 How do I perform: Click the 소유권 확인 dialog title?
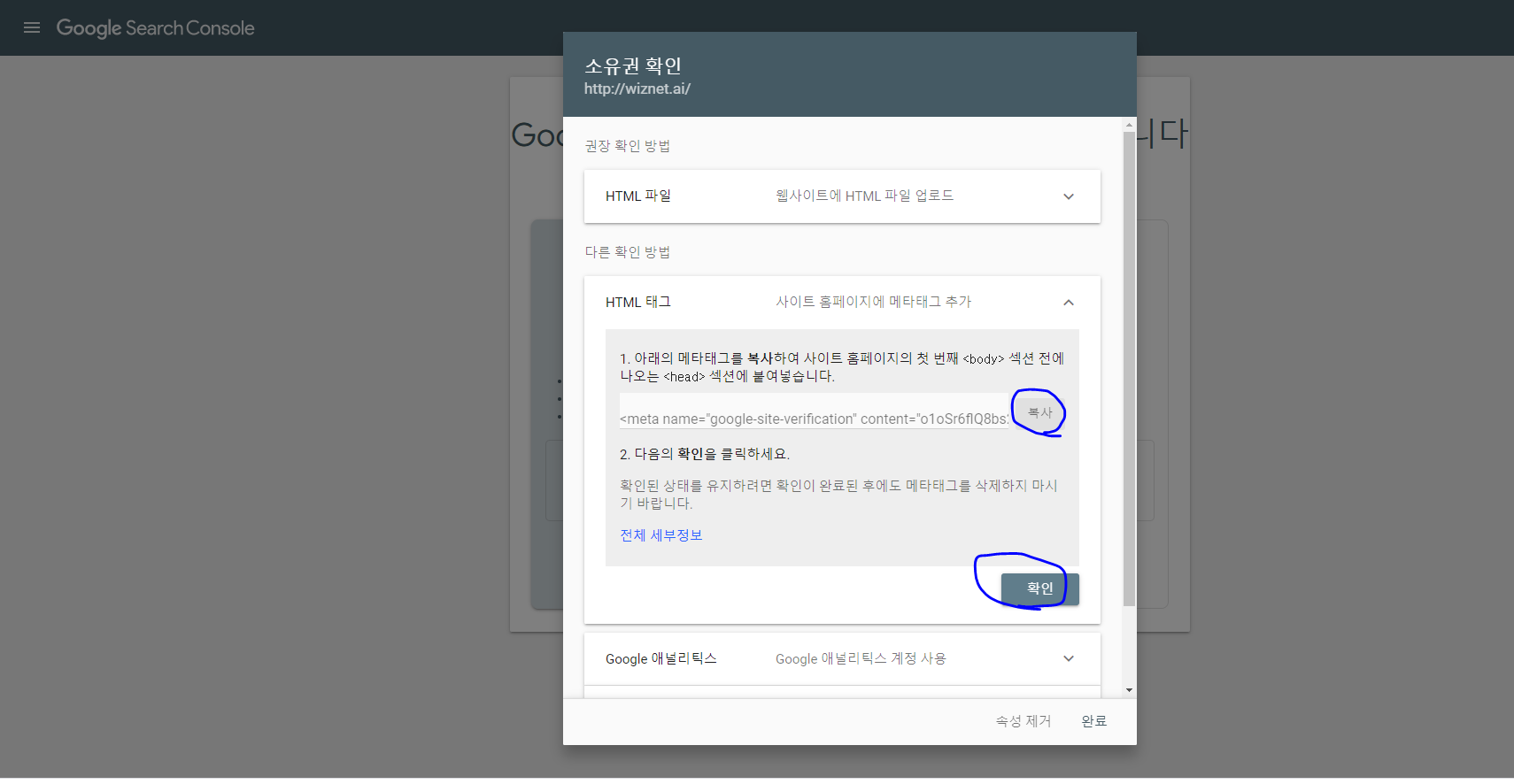pos(633,65)
